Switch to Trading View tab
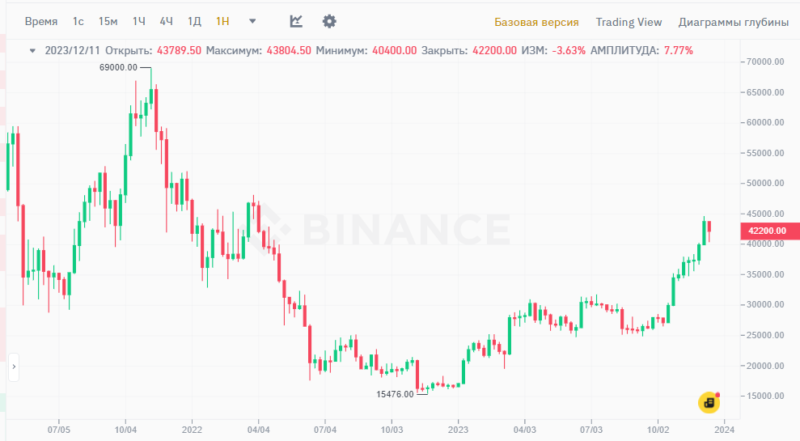Viewport: 800px width, 441px height. 628,21
